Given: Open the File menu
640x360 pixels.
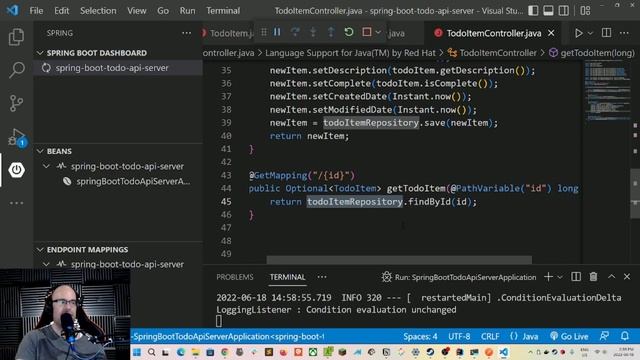Looking at the screenshot, I should (36, 11).
